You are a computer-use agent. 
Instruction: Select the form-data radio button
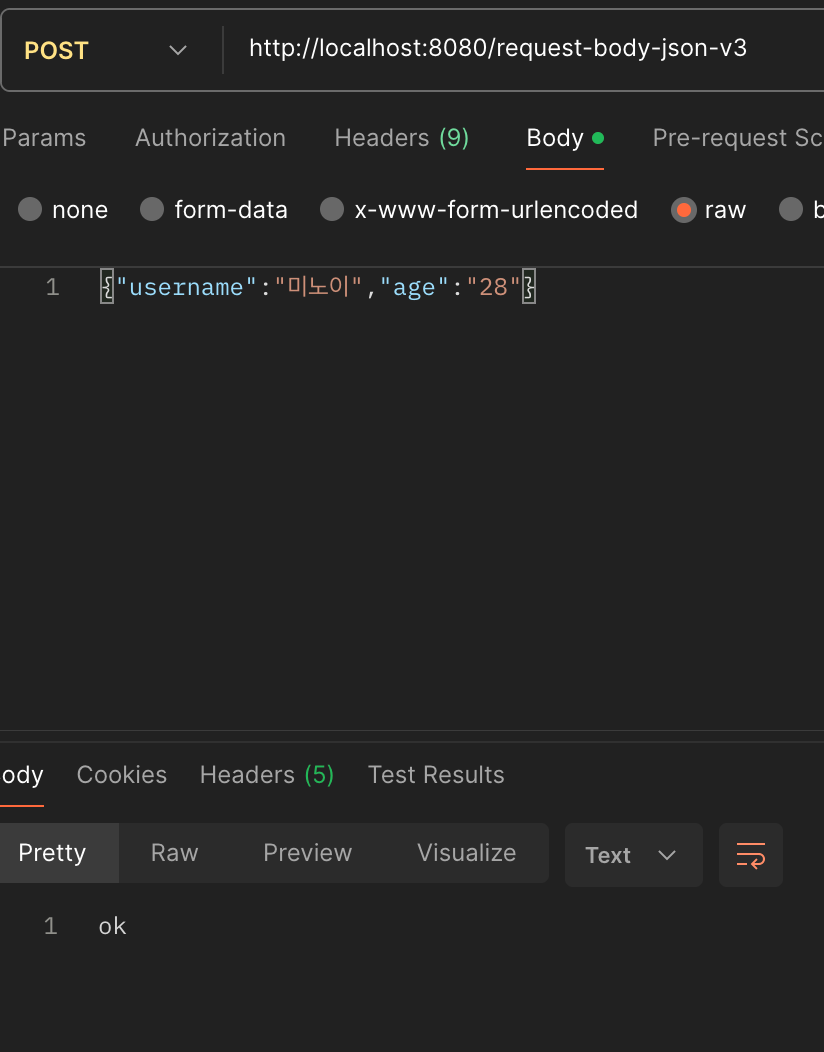(152, 209)
